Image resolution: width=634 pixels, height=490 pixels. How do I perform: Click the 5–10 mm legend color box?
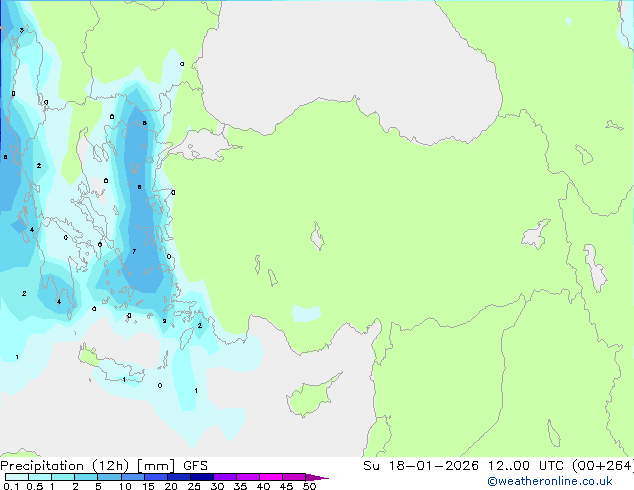(x=109, y=477)
